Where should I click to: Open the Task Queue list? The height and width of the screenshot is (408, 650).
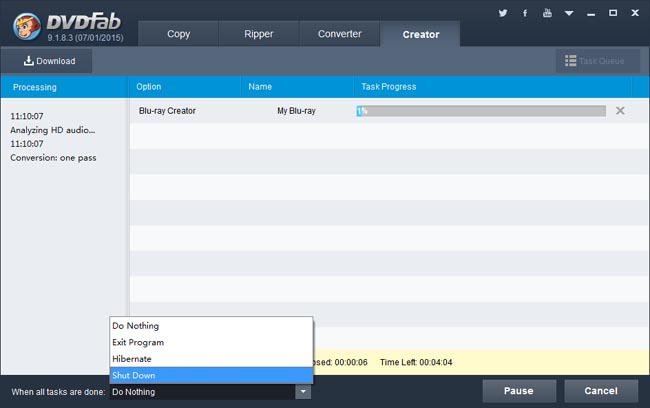point(595,61)
